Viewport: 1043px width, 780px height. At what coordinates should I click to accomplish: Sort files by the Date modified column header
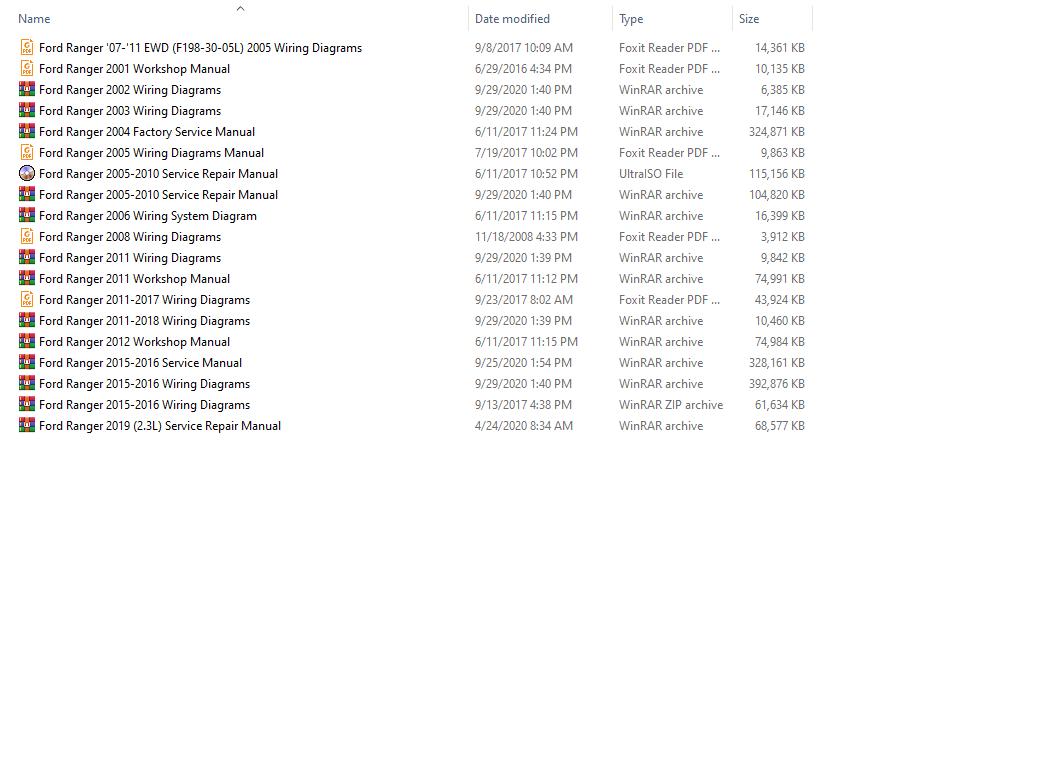point(512,19)
